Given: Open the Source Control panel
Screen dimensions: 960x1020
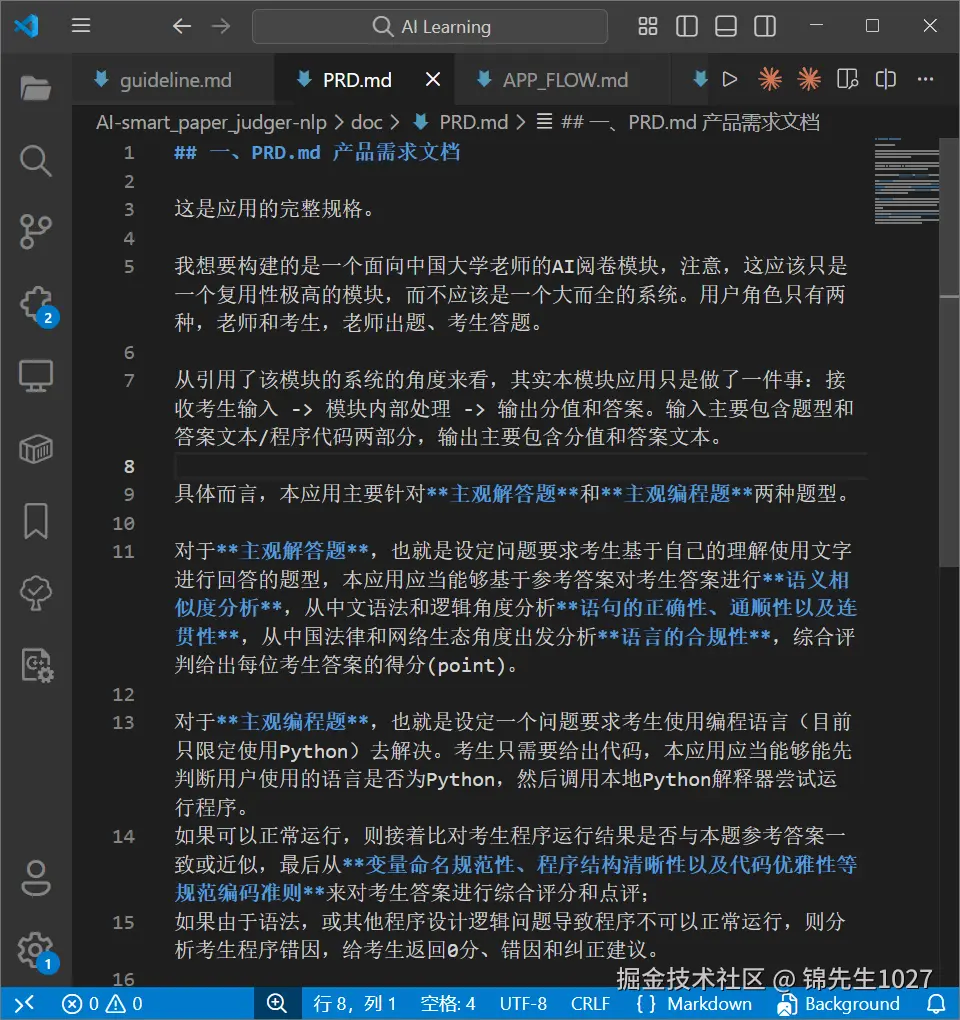Looking at the screenshot, I should click(35, 231).
